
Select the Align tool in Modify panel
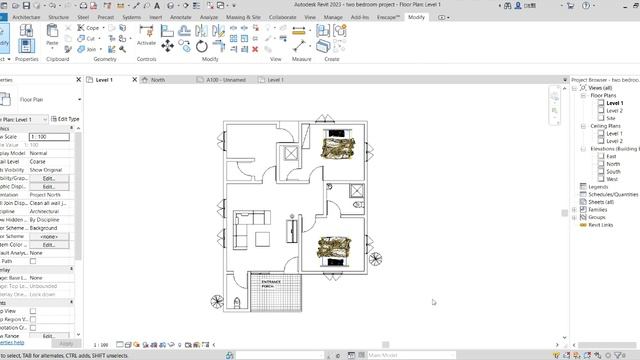(167, 31)
